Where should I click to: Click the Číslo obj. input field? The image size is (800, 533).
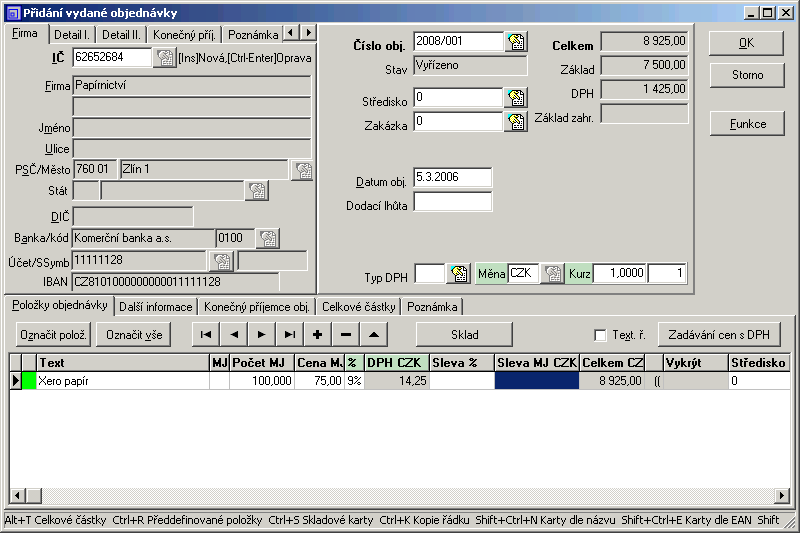459,41
